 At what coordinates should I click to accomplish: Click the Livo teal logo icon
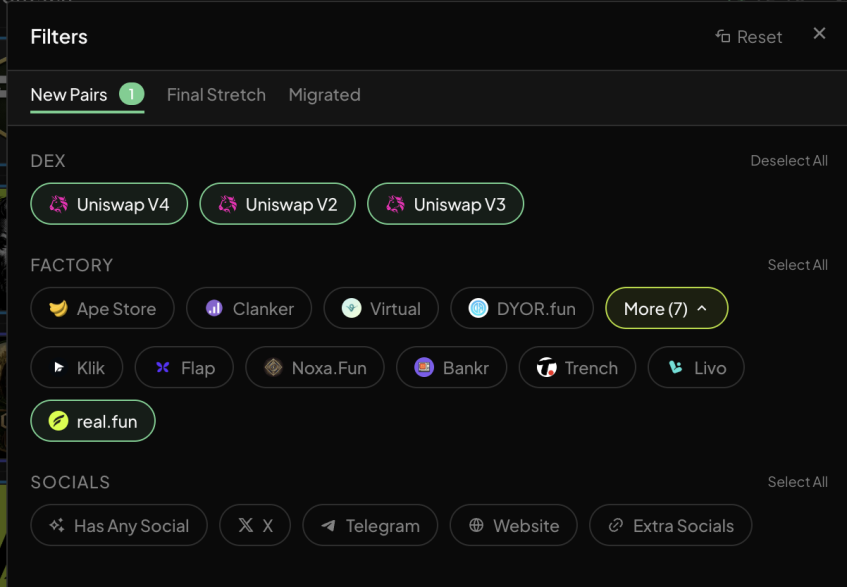coord(675,367)
